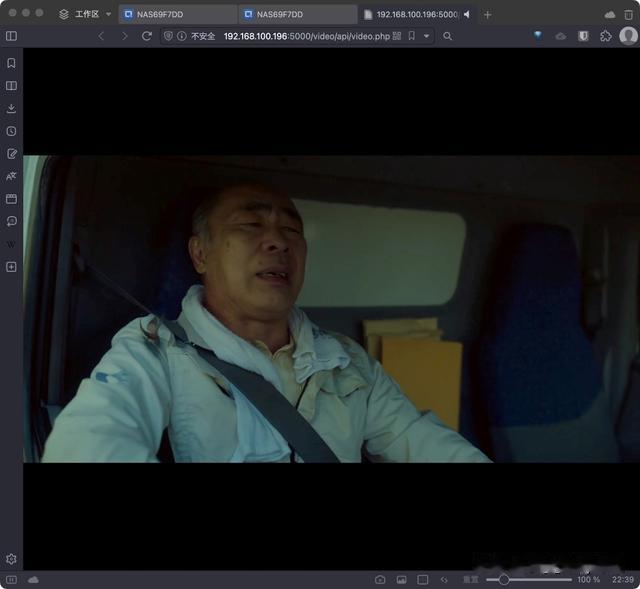Reset zoom with 重置 button
The height and width of the screenshot is (589, 640).
click(x=471, y=580)
